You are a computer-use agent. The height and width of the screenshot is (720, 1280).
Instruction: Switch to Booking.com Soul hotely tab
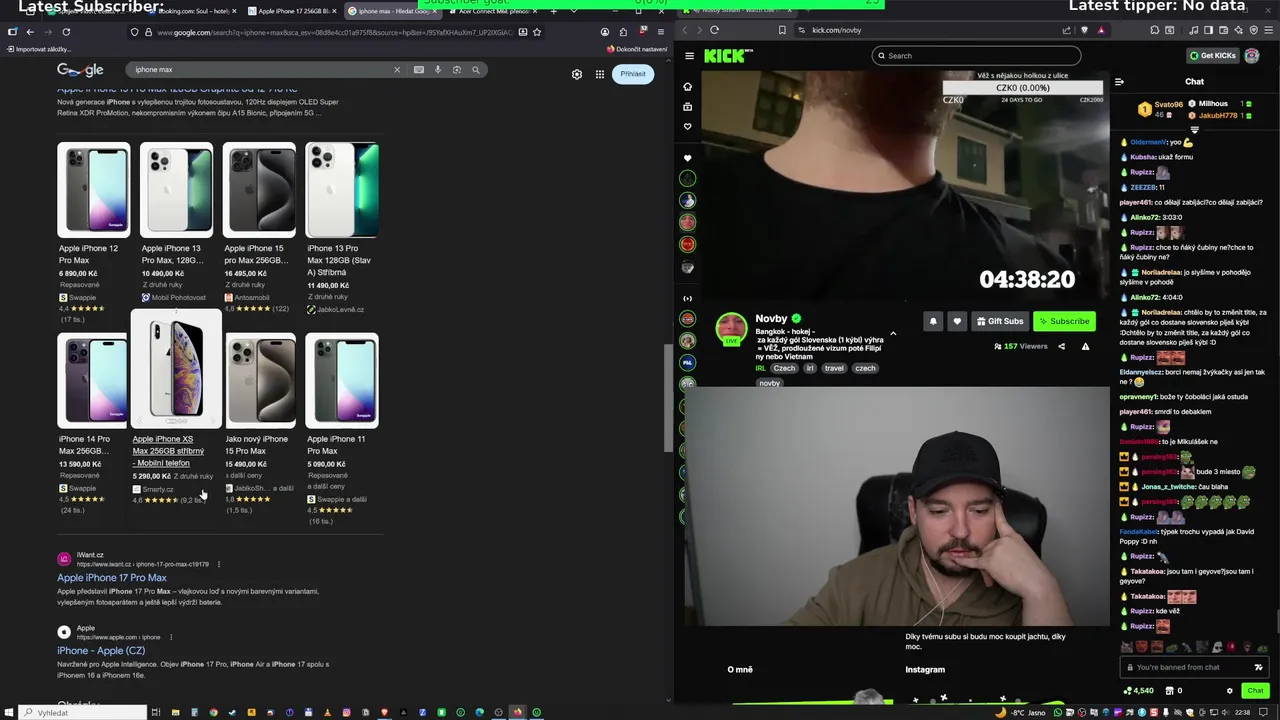pos(193,11)
